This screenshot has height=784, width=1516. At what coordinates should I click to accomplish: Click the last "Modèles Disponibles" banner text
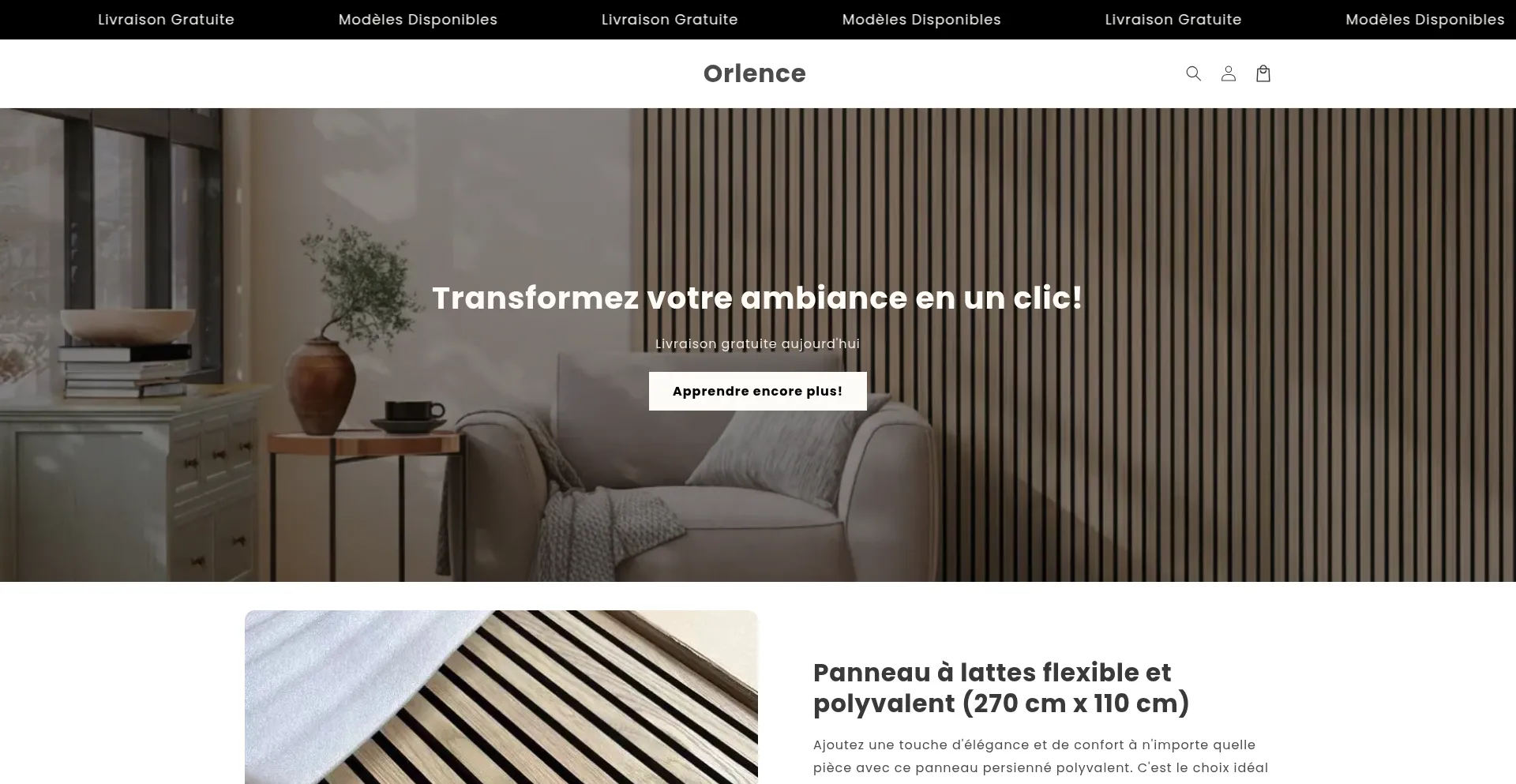point(1425,20)
